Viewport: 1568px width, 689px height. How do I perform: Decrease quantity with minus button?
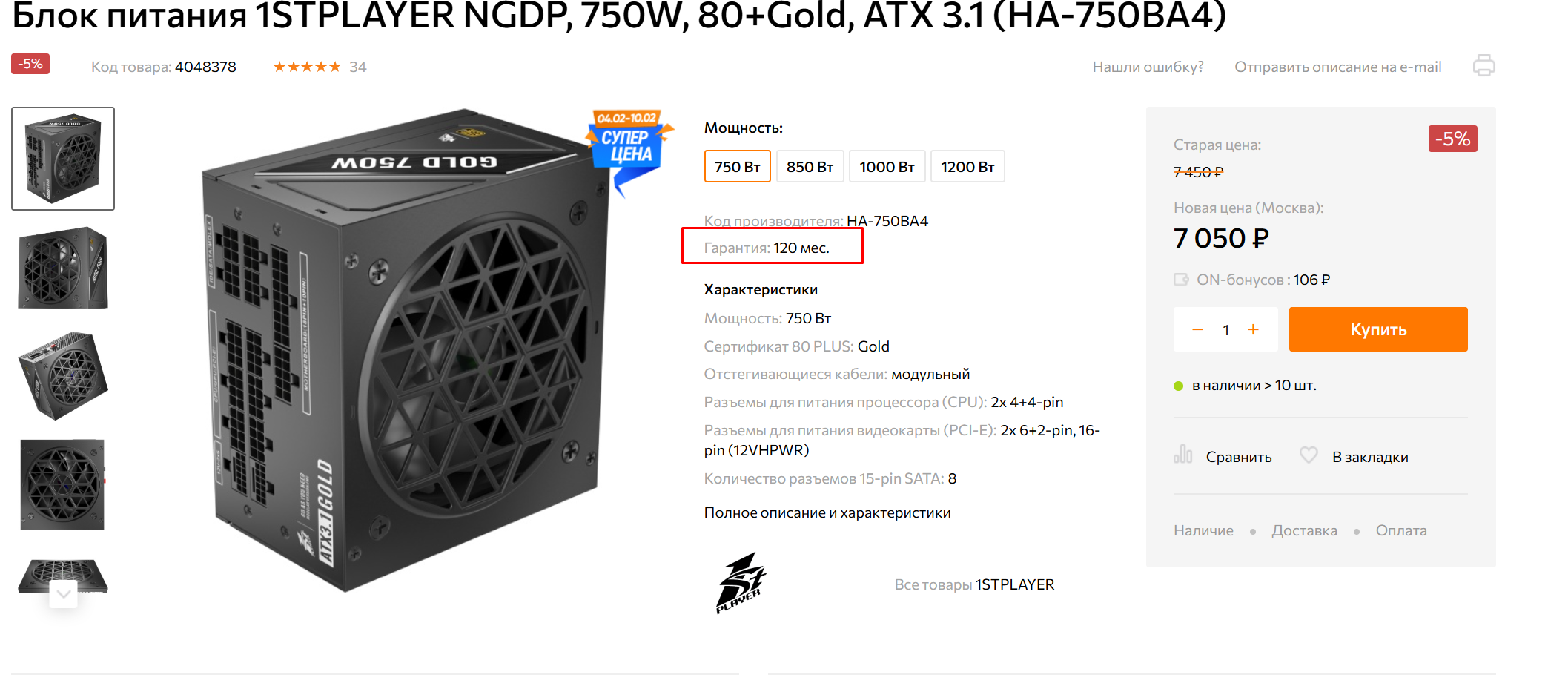click(1197, 329)
